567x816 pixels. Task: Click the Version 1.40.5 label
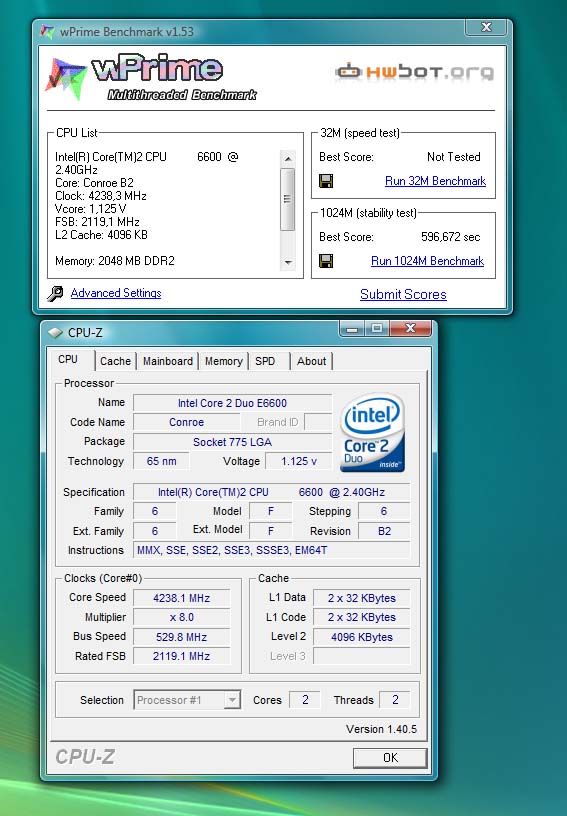click(x=381, y=729)
